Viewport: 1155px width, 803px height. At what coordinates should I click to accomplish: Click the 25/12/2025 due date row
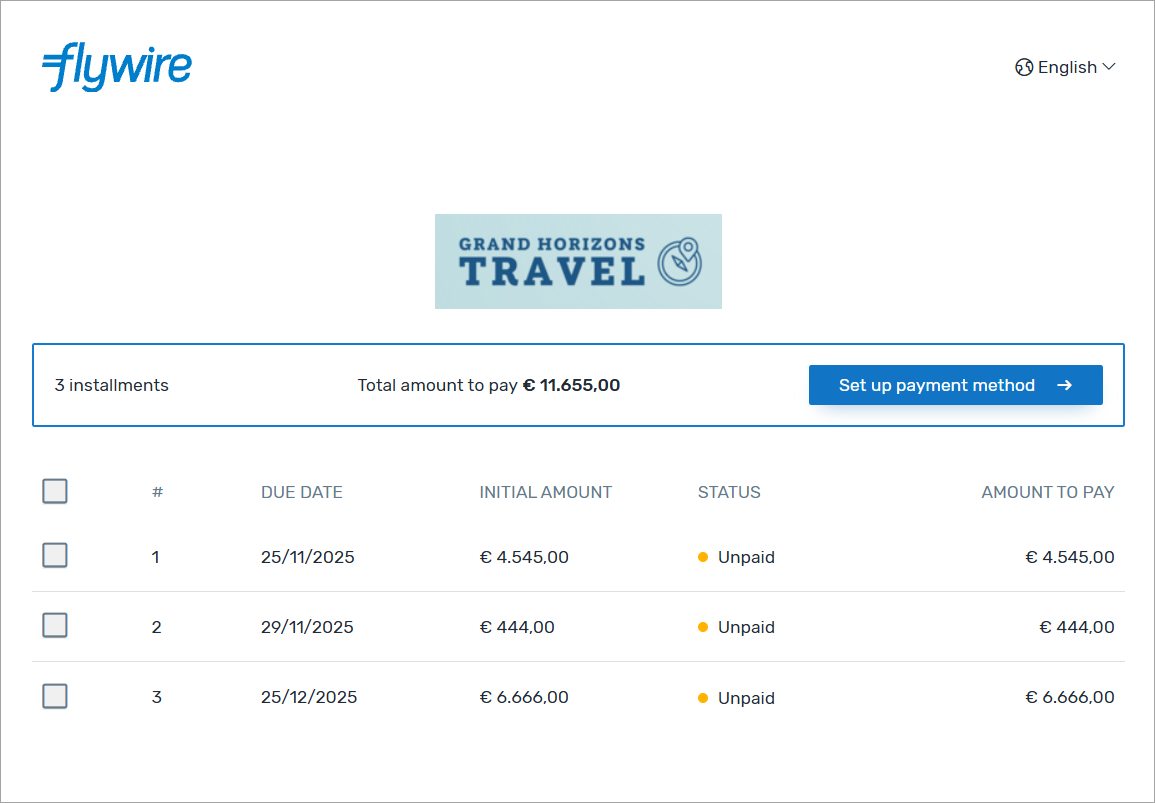click(x=309, y=697)
